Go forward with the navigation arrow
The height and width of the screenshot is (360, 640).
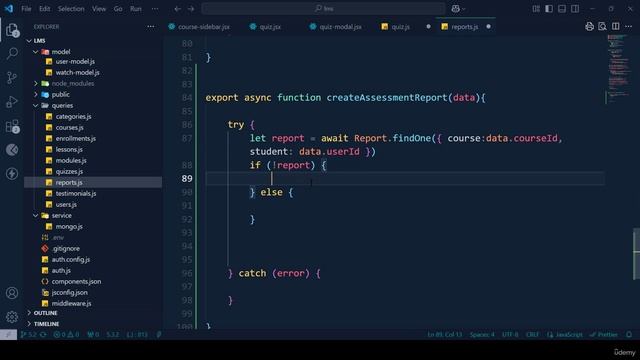coord(191,9)
